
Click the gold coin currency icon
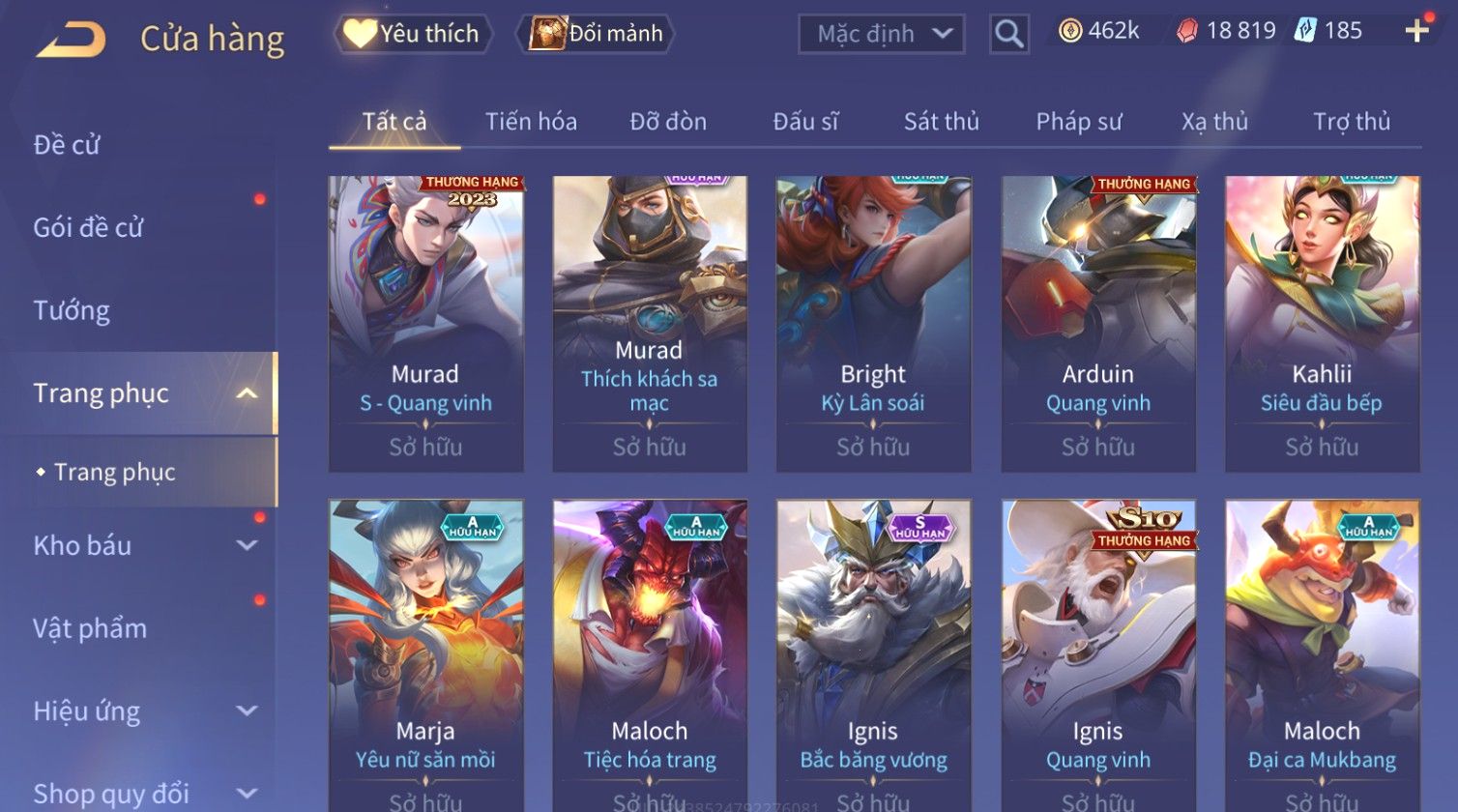1070,31
